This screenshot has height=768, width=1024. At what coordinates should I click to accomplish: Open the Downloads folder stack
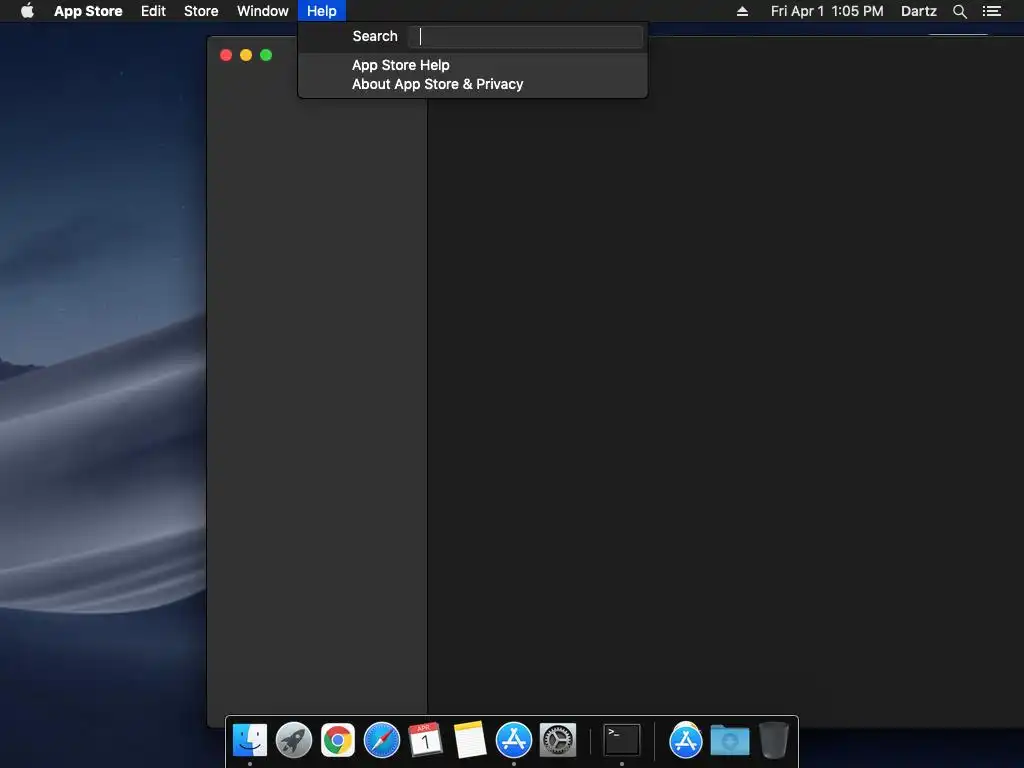[x=730, y=741]
